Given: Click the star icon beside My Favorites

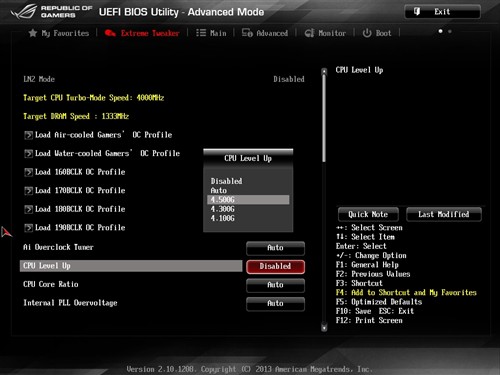Looking at the screenshot, I should (33, 33).
